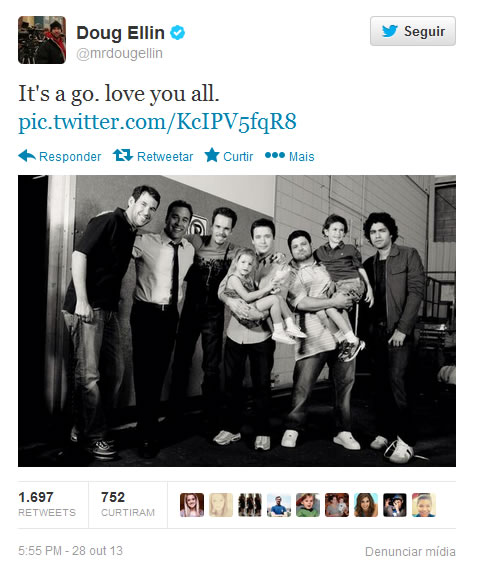Open last avatar on the right
The image size is (481, 562).
424,505
